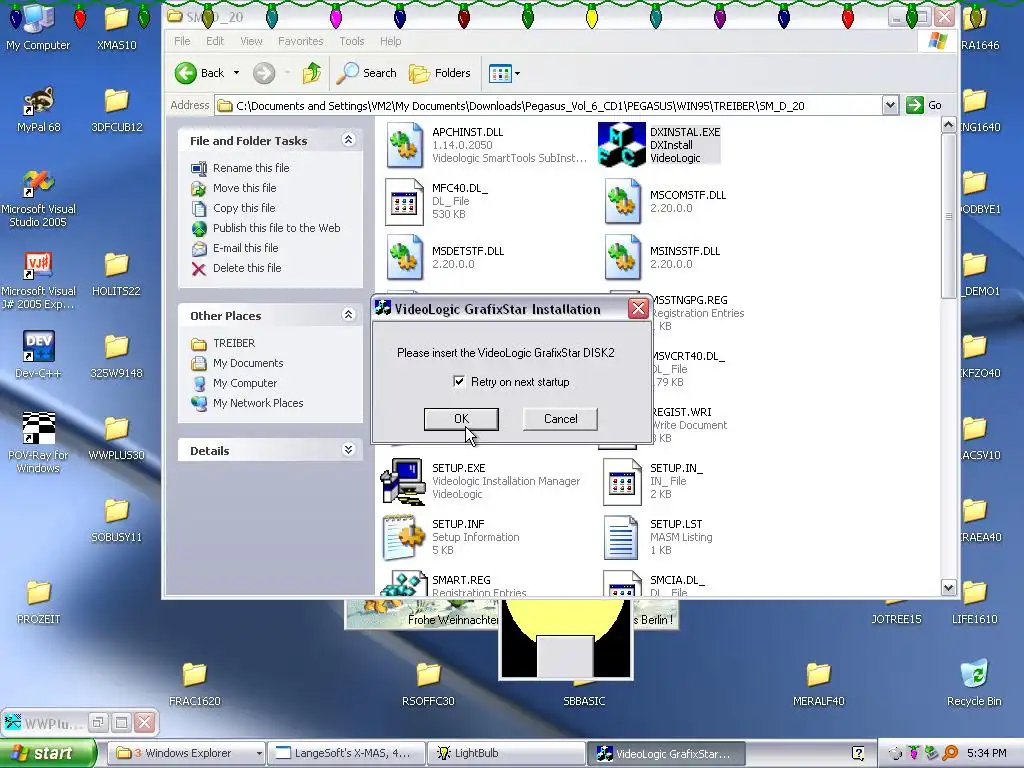Click the Up folder toolbar icon
1024x768 pixels.
(x=312, y=73)
